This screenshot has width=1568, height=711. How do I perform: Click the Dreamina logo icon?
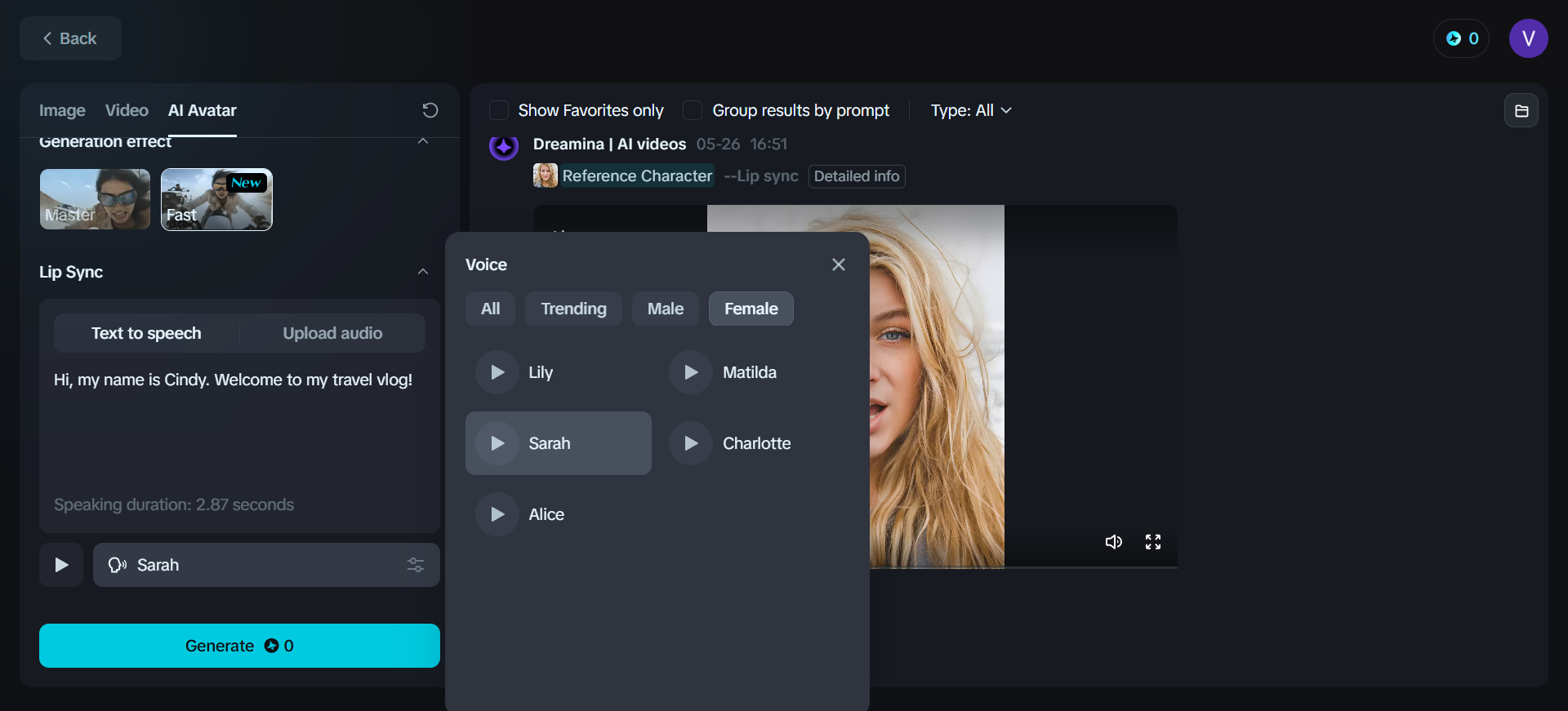coord(504,146)
